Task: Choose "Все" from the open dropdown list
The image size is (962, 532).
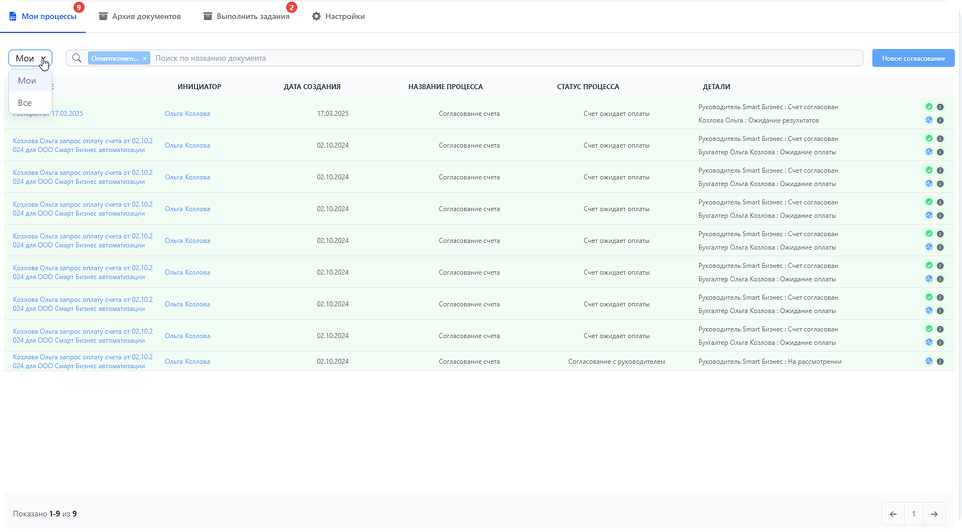Action: pos(25,103)
